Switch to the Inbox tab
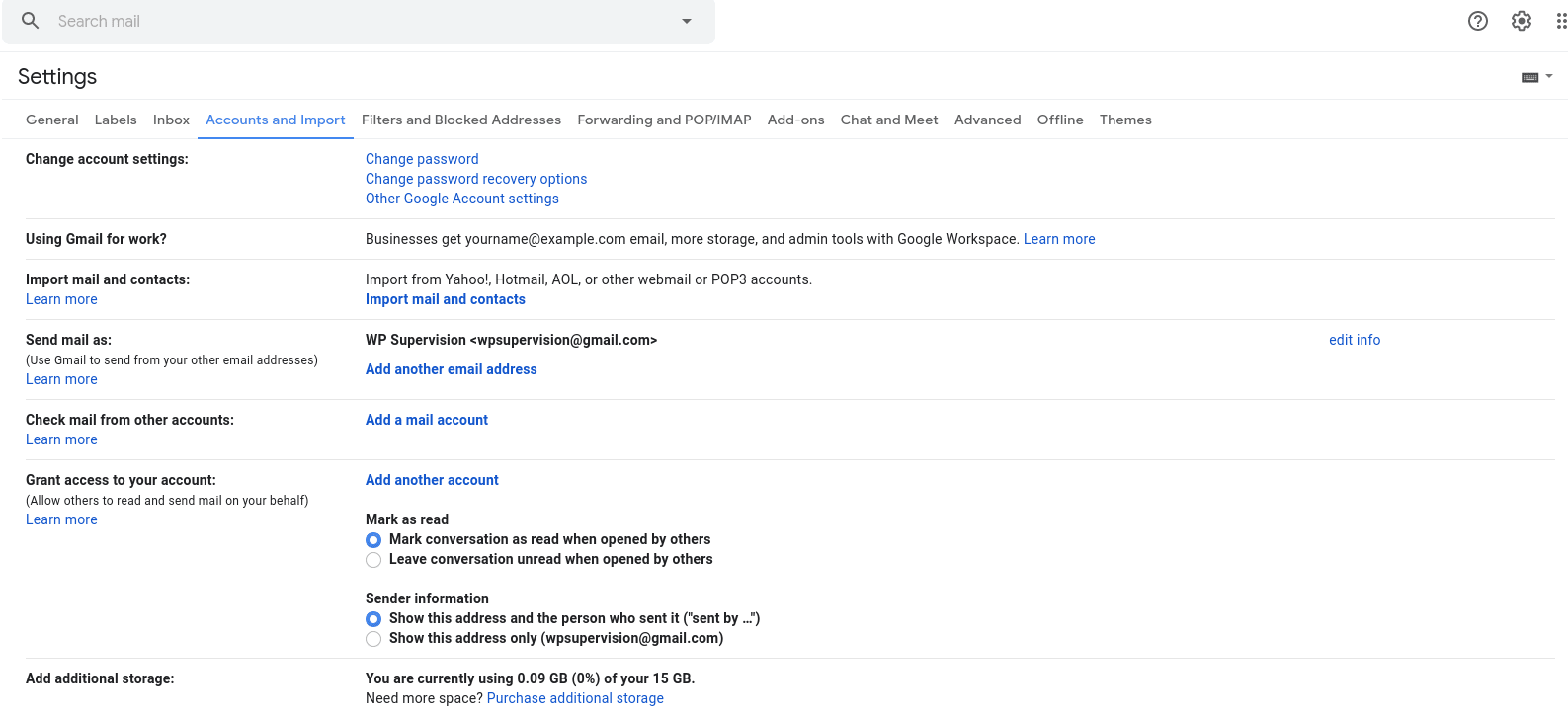This screenshot has width=1568, height=718. [x=171, y=120]
